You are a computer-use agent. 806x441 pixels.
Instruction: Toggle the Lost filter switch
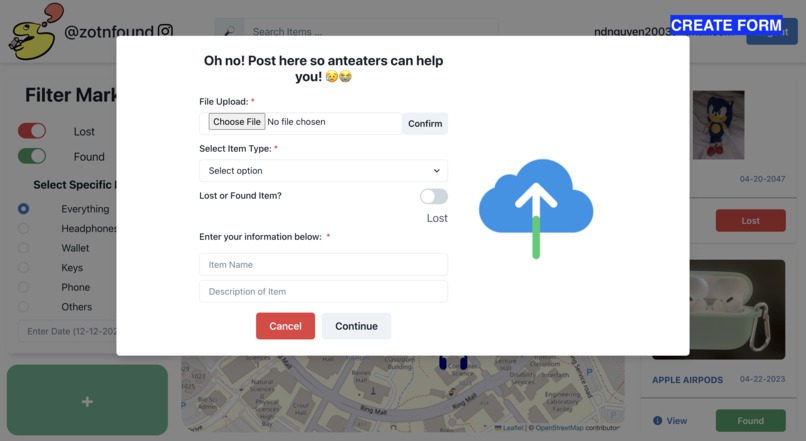[x=32, y=131]
